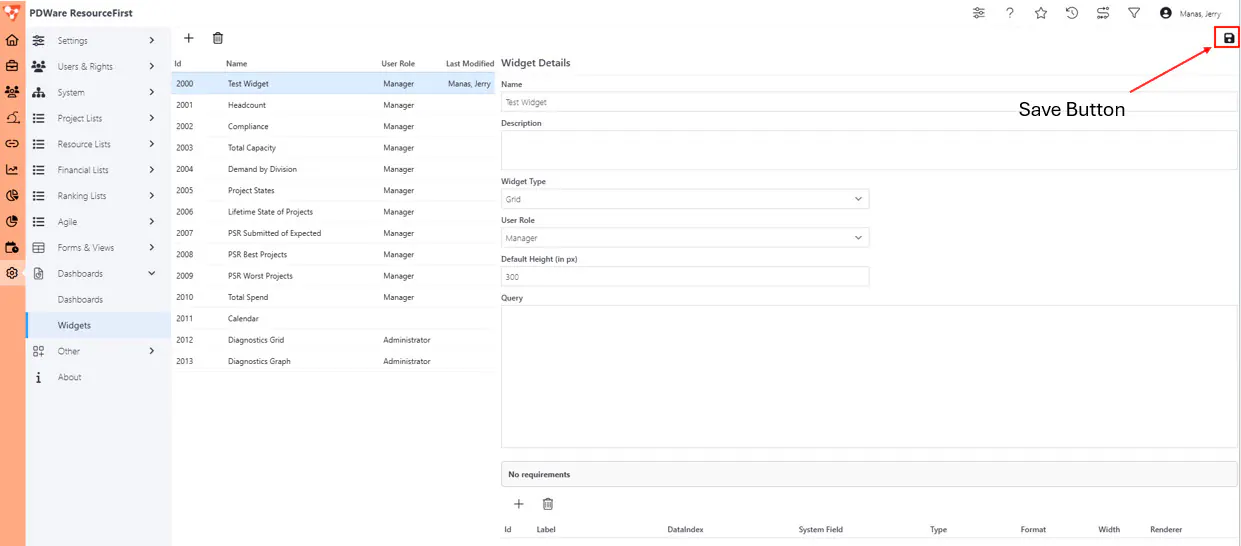Sort by Last Modified column header
This screenshot has width=1241, height=546.
coord(470,63)
